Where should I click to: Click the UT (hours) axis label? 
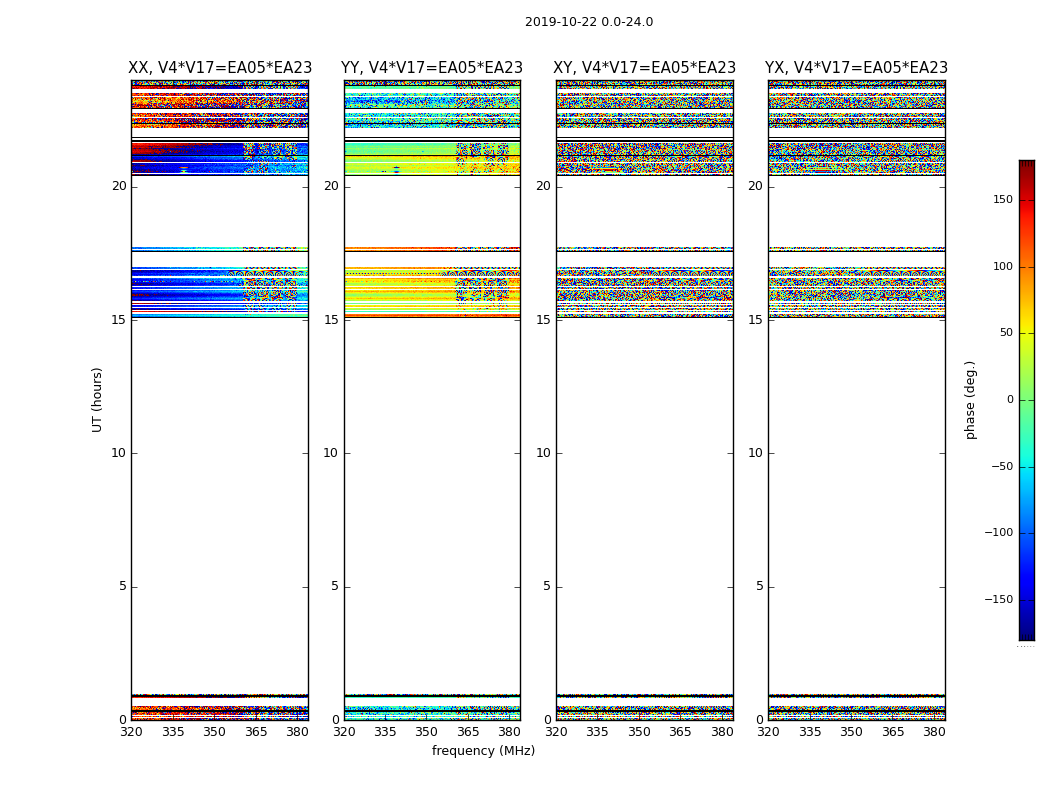tap(97, 399)
